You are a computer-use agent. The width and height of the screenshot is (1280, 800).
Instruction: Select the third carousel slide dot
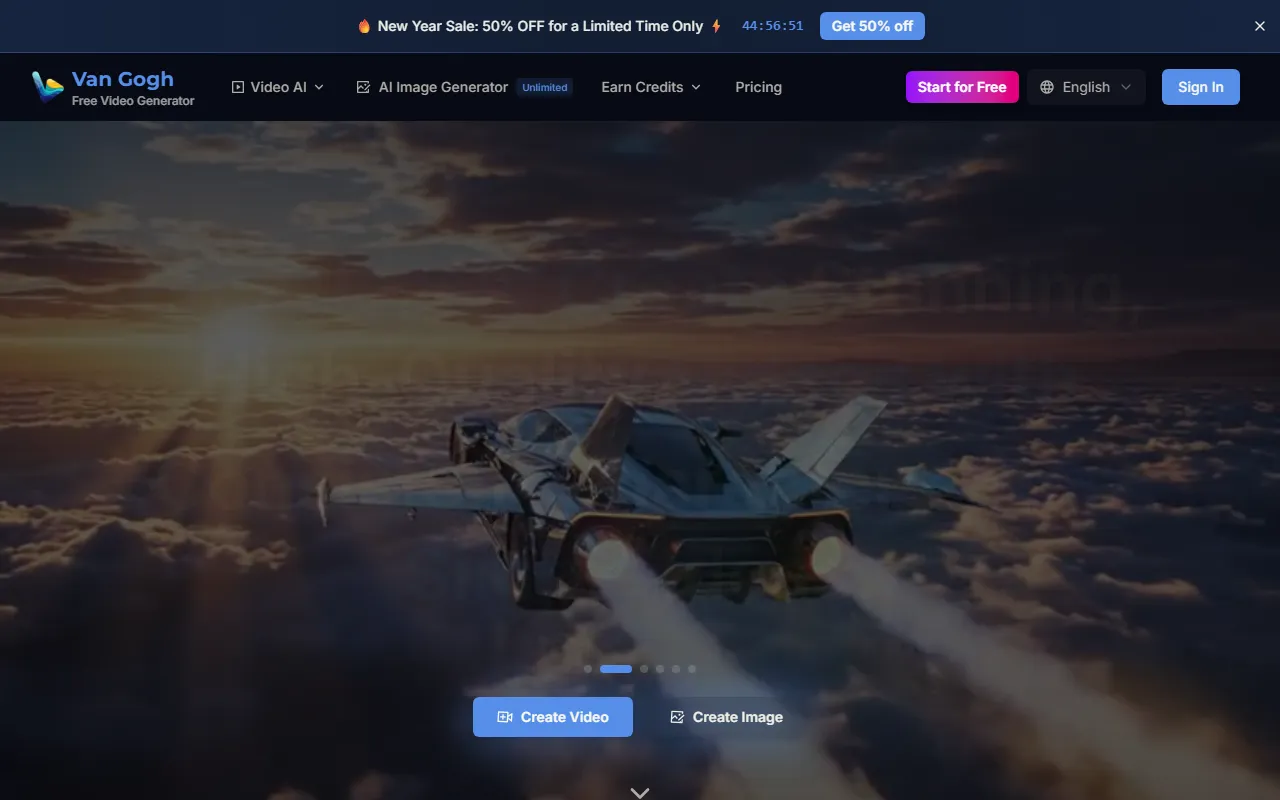point(644,669)
